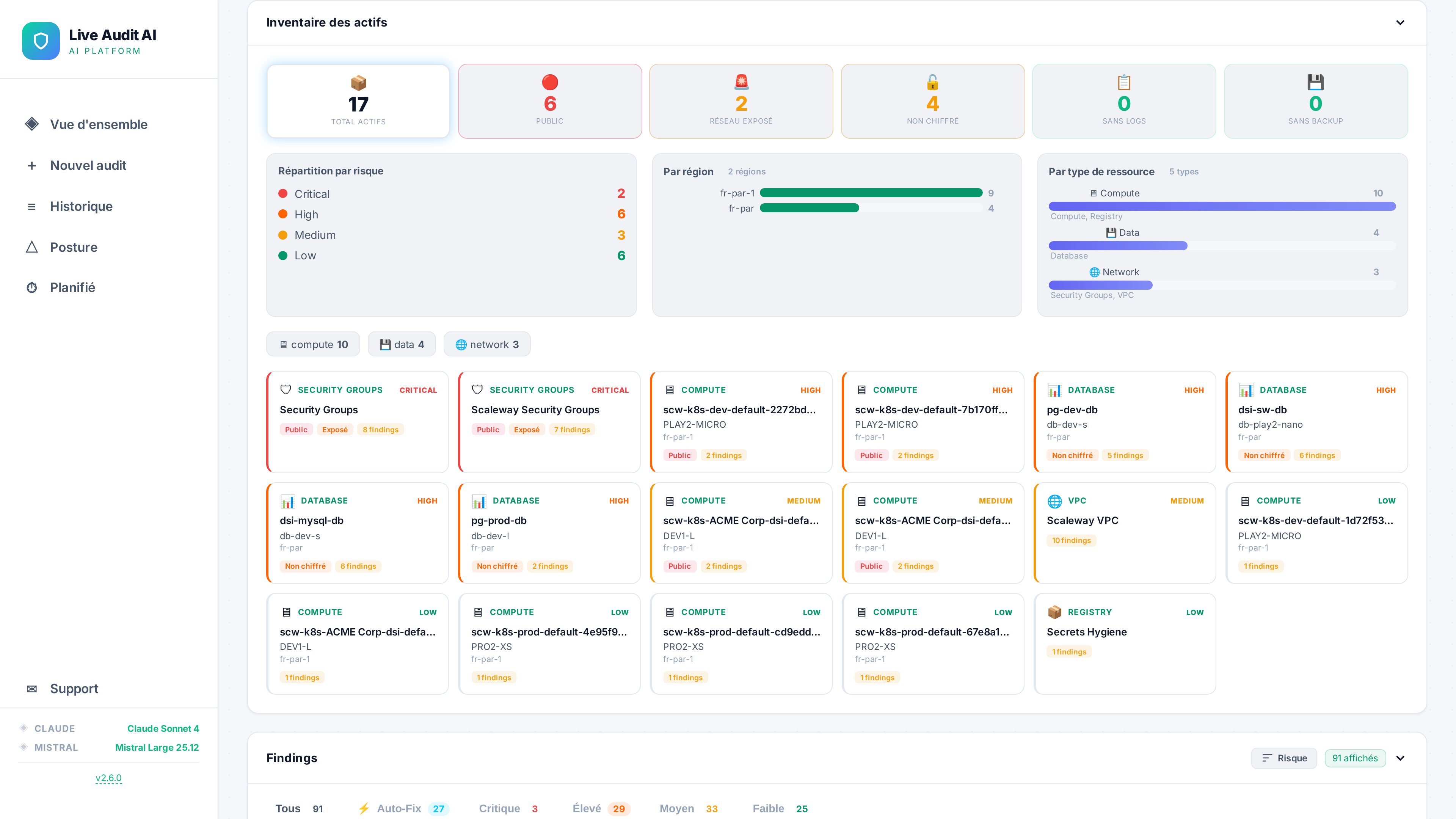Screen dimensions: 1456x819
Task: Click the fr-par-1 region progress bar
Action: [871, 193]
